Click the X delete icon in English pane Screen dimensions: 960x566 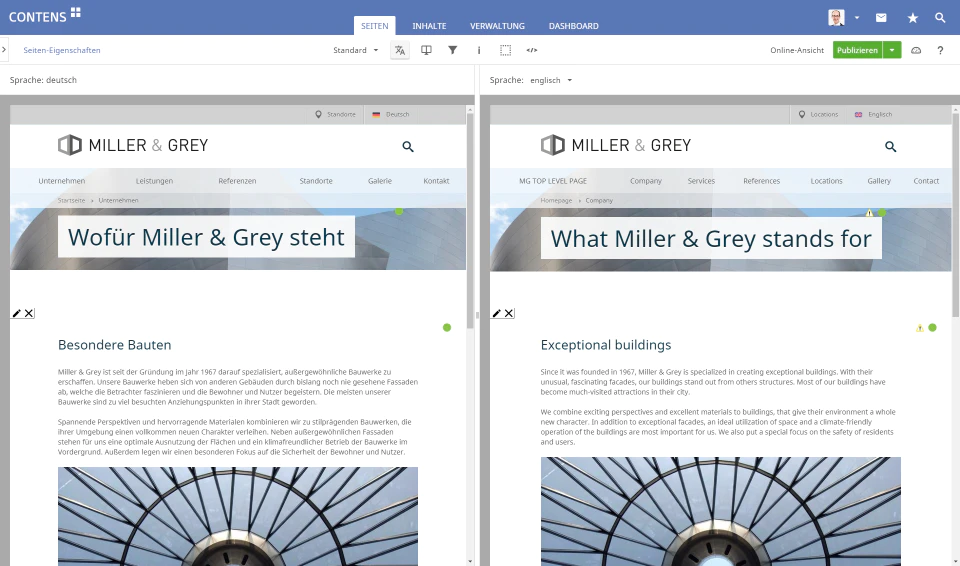tap(509, 313)
